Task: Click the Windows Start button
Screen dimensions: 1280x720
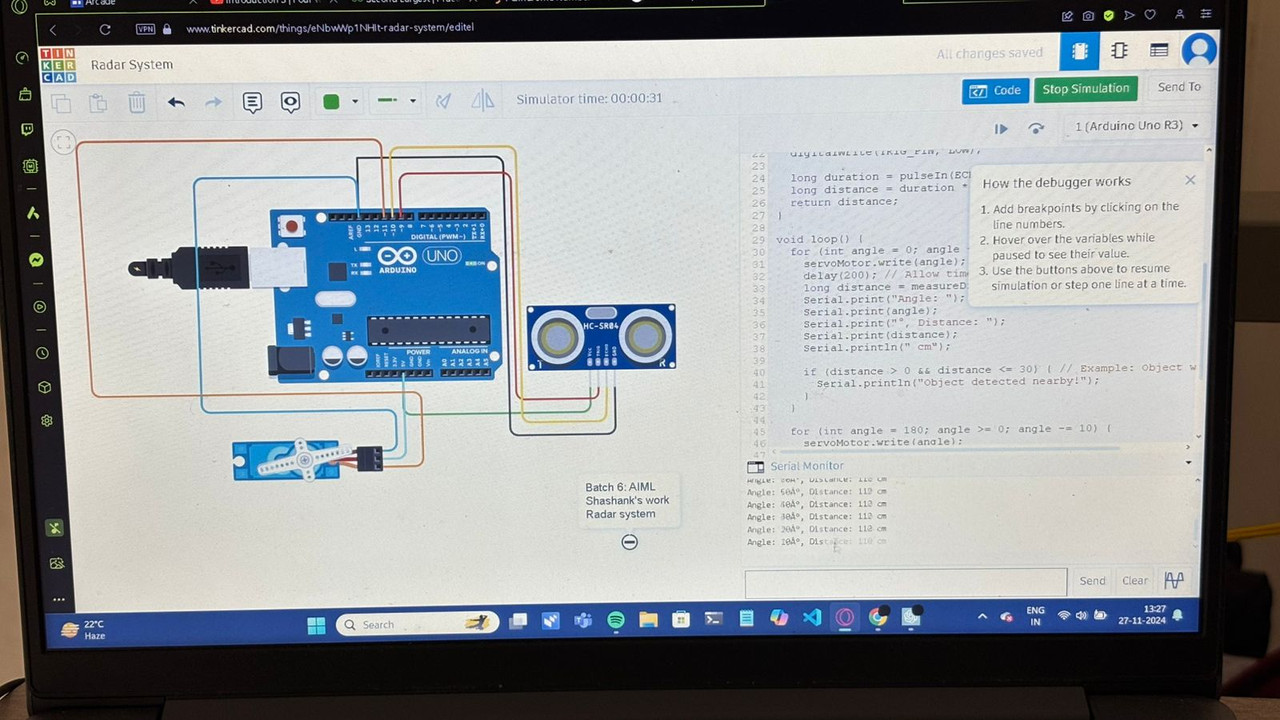Action: 316,626
